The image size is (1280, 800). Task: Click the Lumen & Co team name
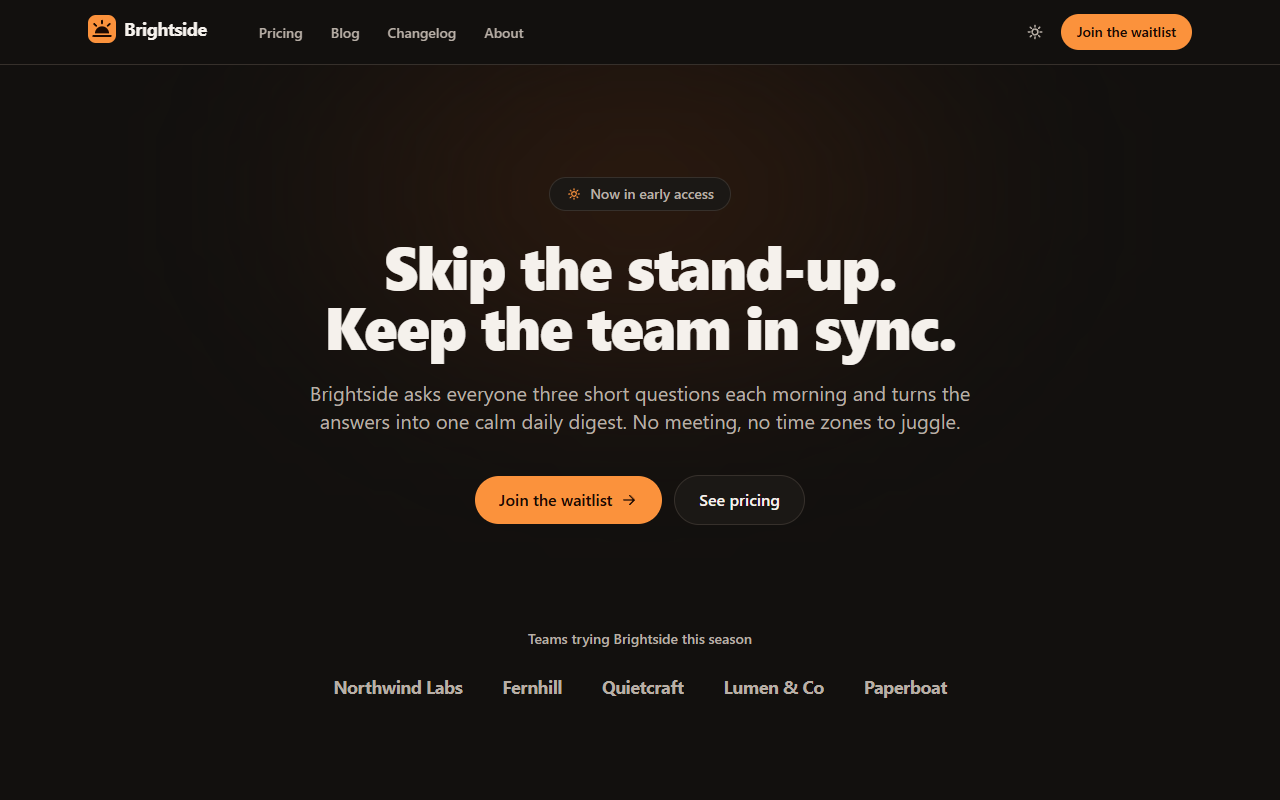[x=774, y=688]
